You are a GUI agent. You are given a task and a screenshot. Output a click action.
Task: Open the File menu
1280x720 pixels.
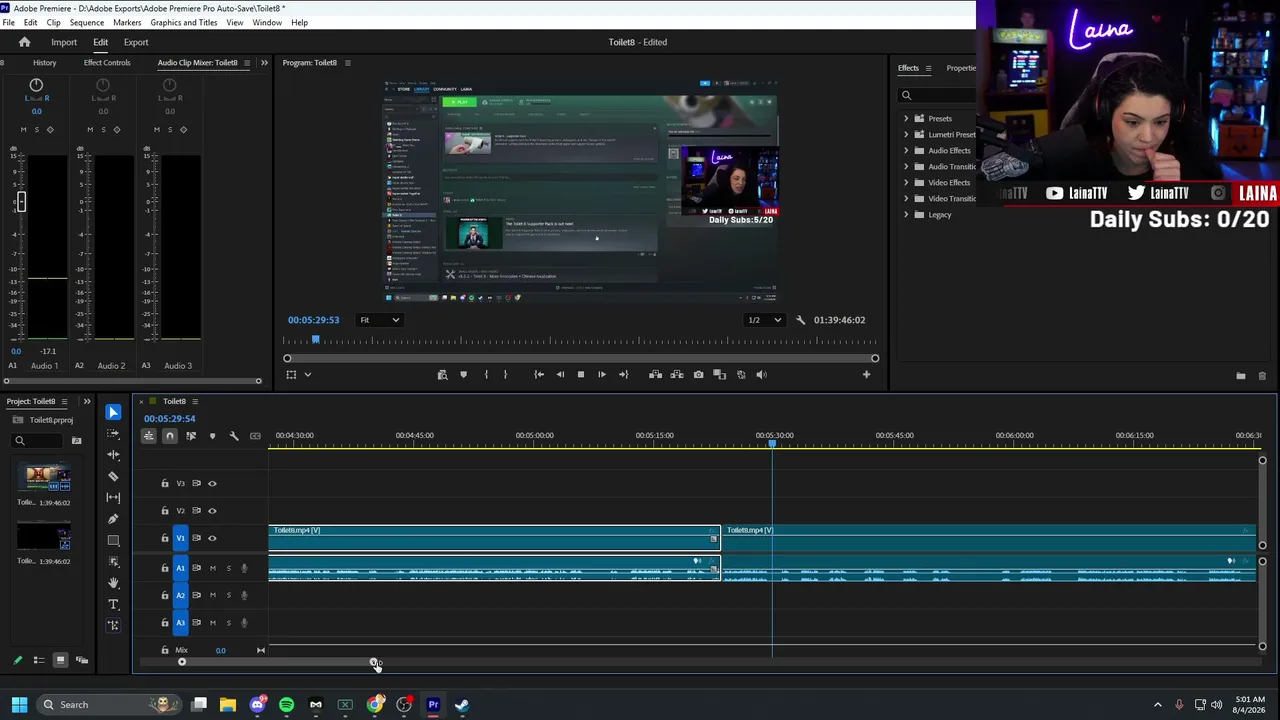point(8,22)
